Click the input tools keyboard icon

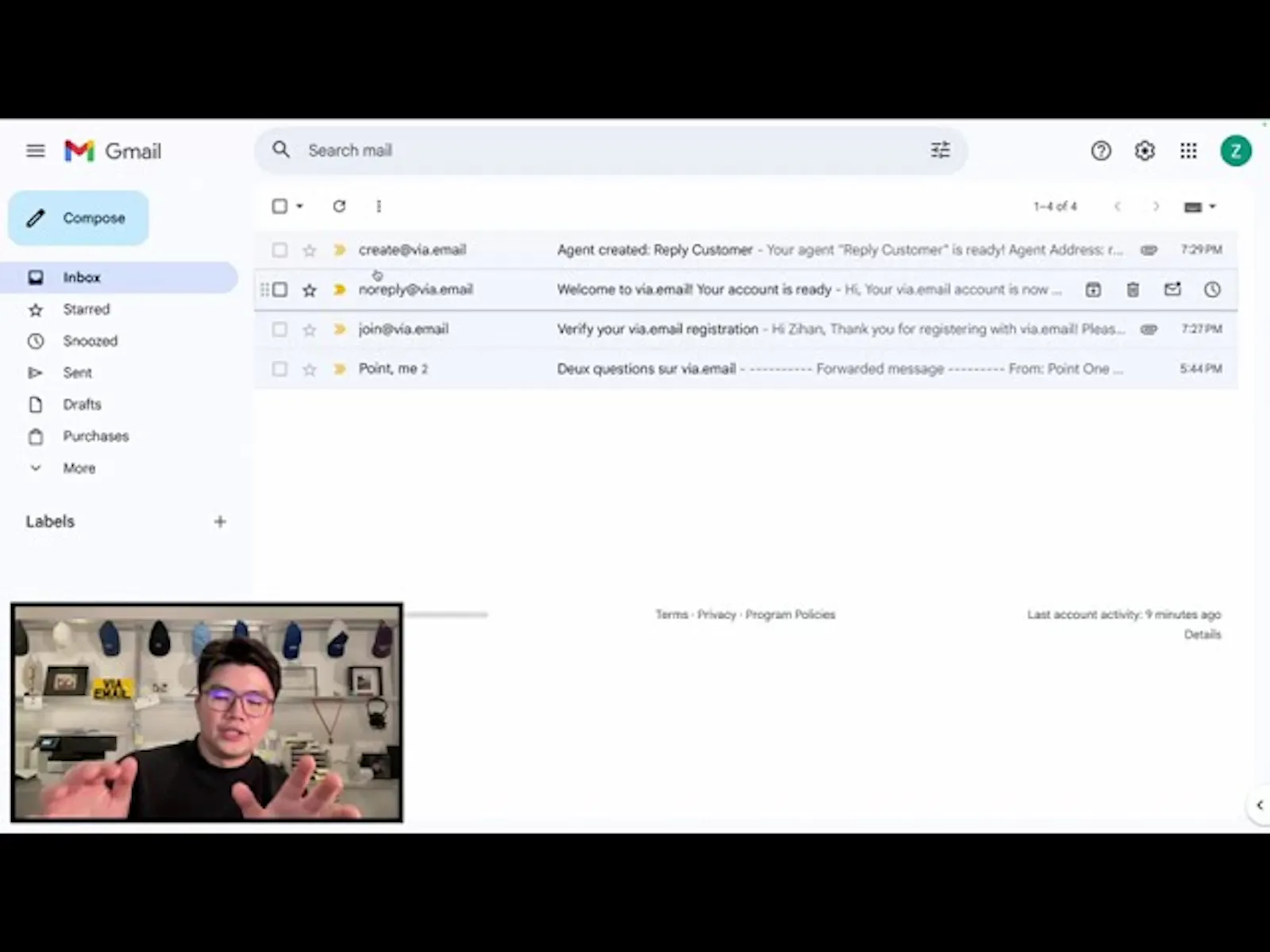tap(1193, 207)
